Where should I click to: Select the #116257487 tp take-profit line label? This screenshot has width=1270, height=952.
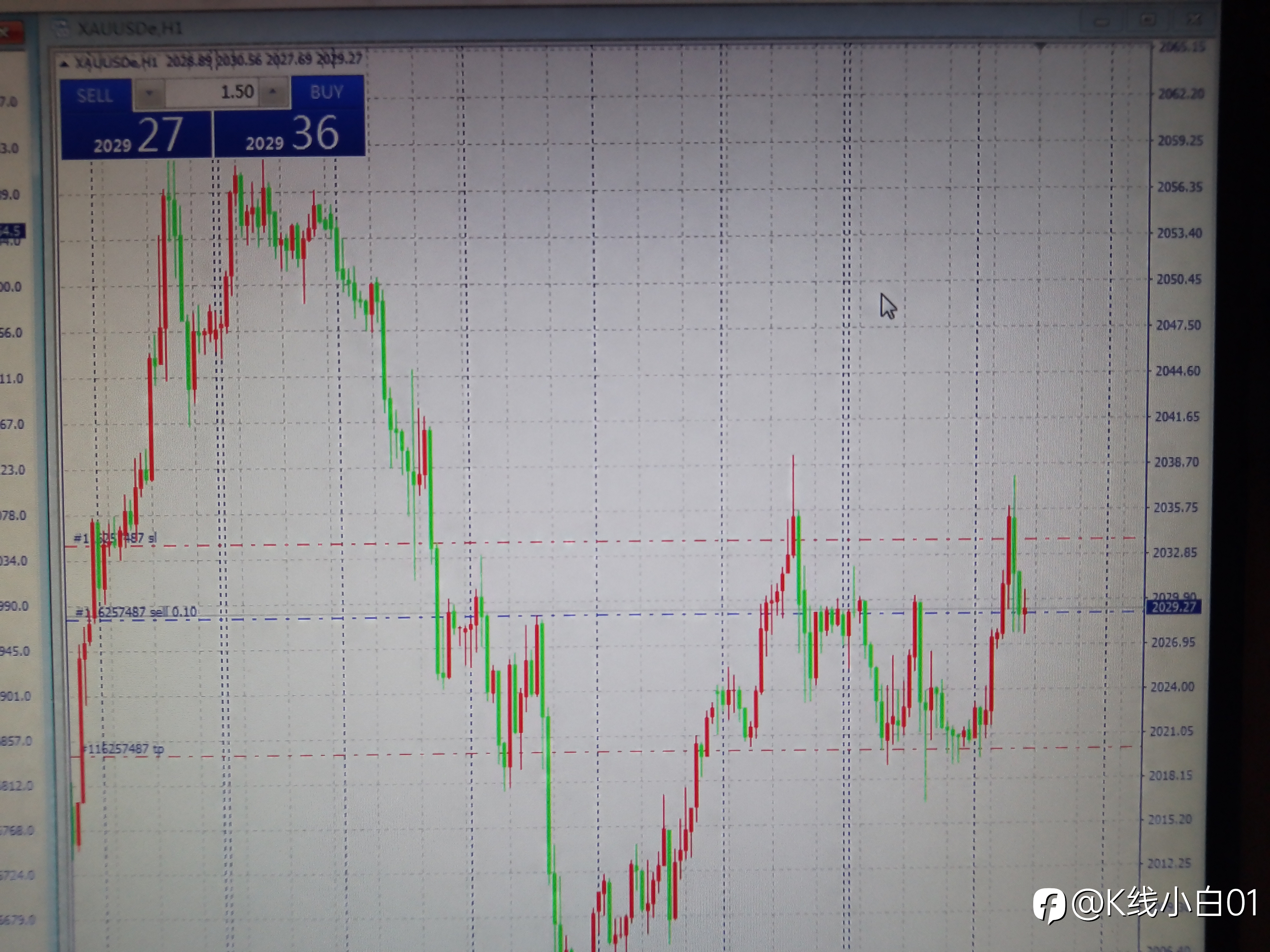(x=123, y=749)
